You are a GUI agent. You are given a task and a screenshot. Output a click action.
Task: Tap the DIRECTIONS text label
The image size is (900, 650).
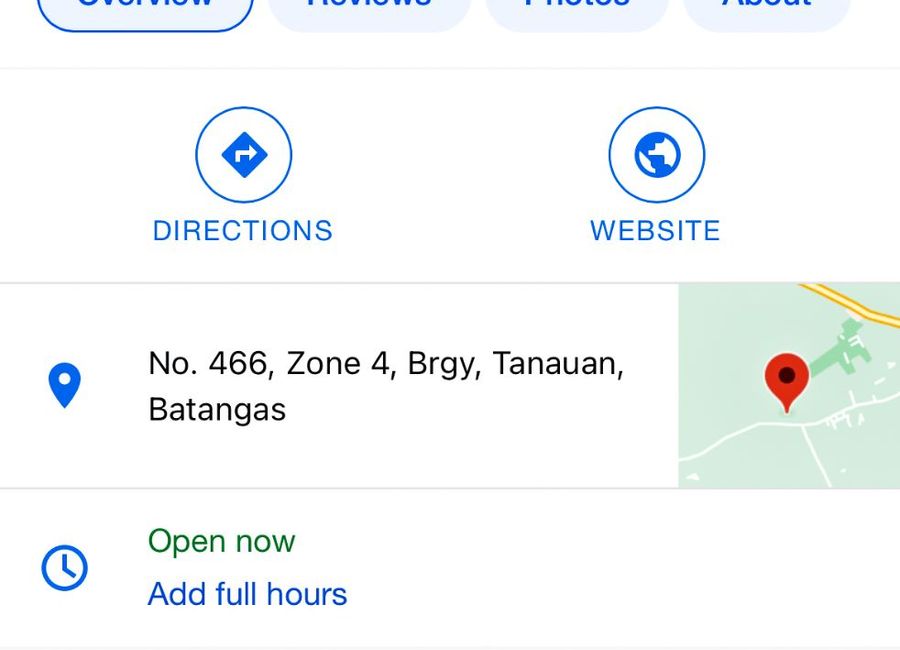[243, 231]
